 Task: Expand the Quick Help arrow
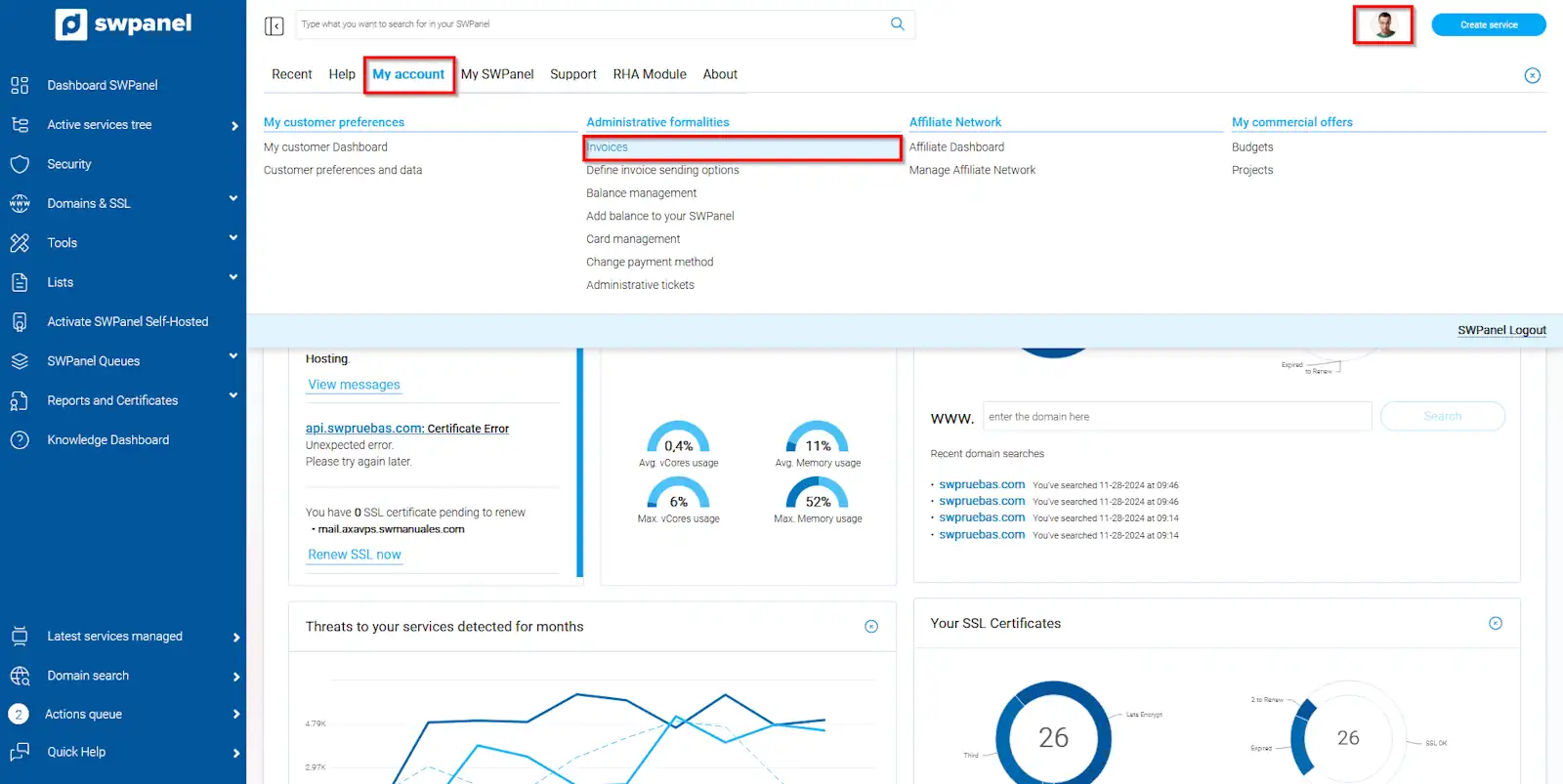[x=235, y=753]
